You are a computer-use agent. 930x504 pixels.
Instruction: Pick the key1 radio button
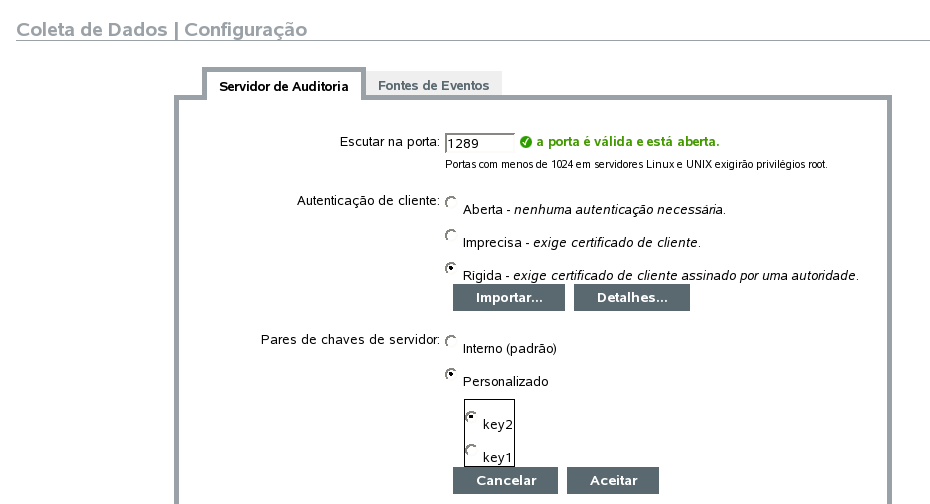coord(471,450)
